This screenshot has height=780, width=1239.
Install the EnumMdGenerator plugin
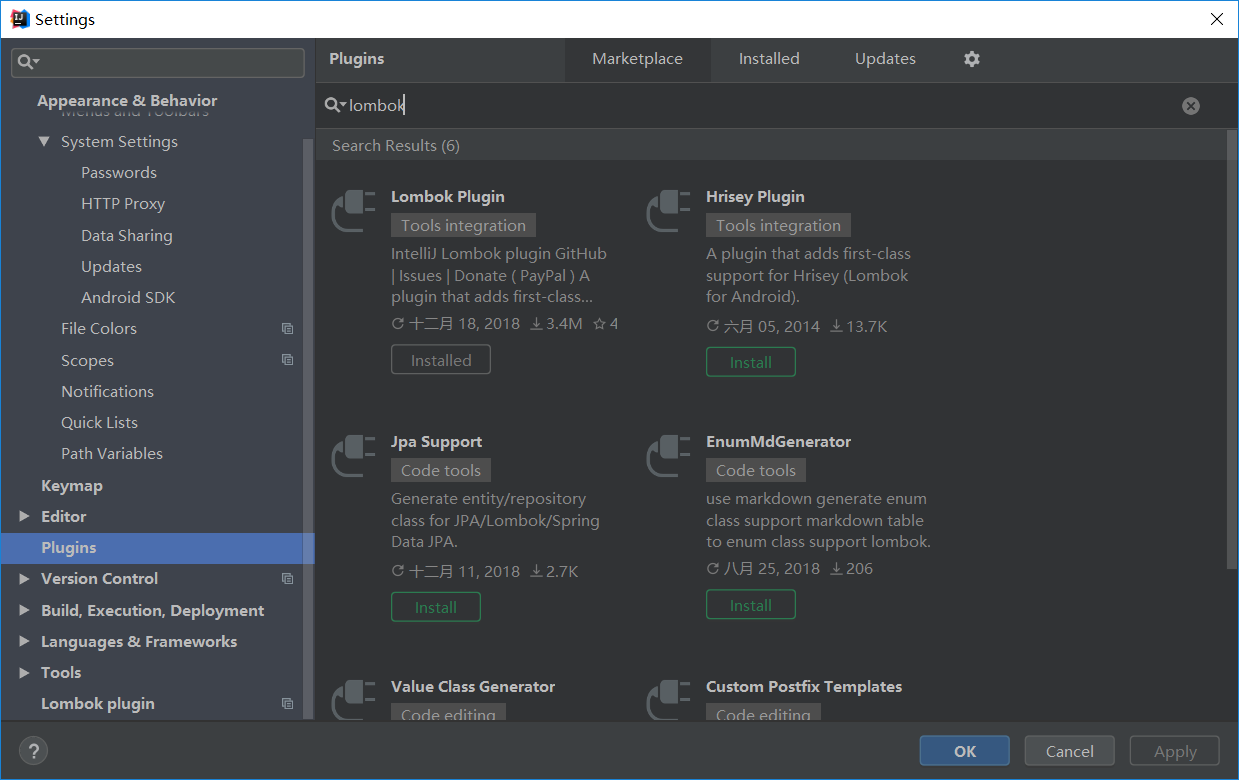pos(750,604)
